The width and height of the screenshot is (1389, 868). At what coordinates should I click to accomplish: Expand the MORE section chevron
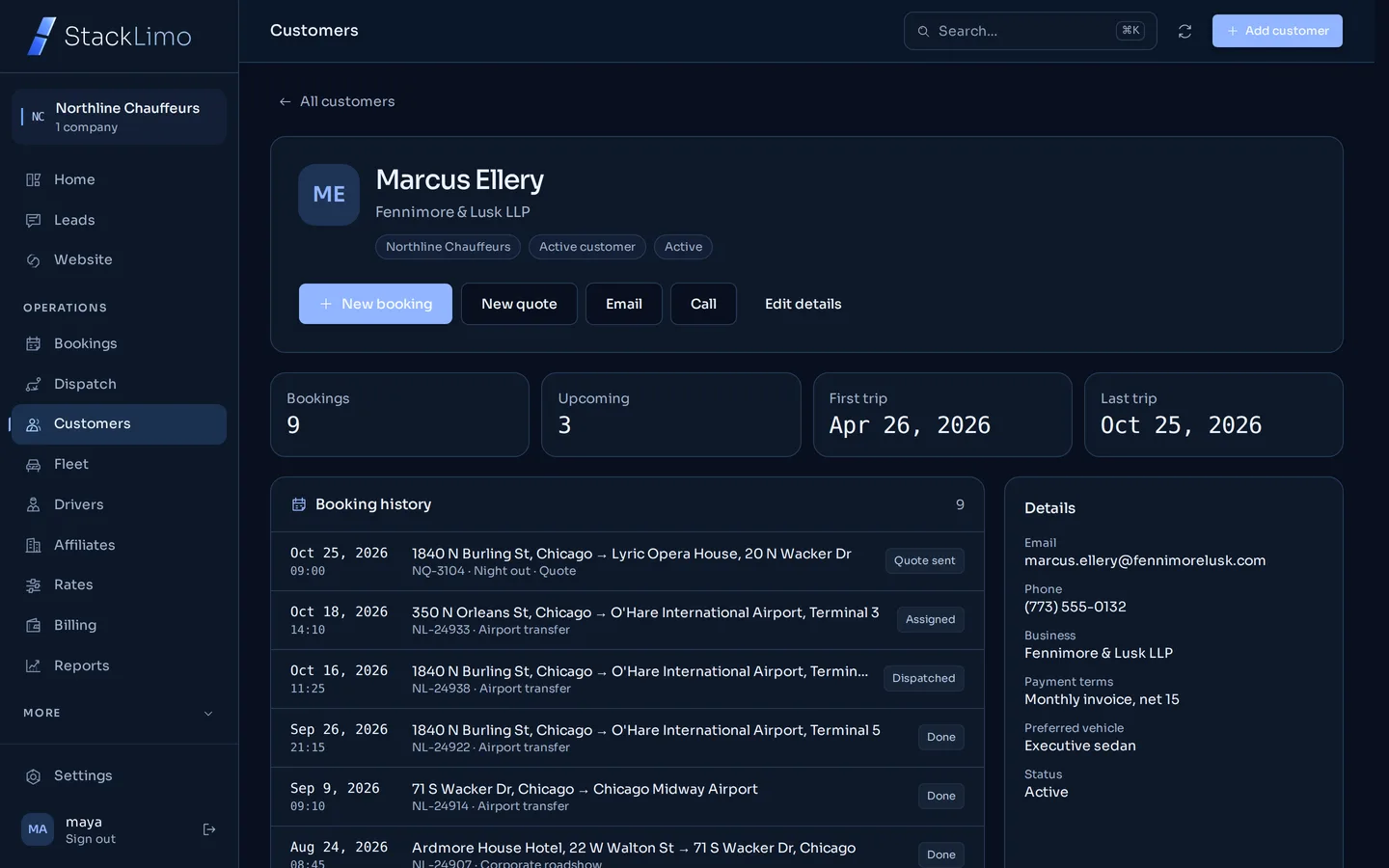pyautogui.click(x=208, y=714)
